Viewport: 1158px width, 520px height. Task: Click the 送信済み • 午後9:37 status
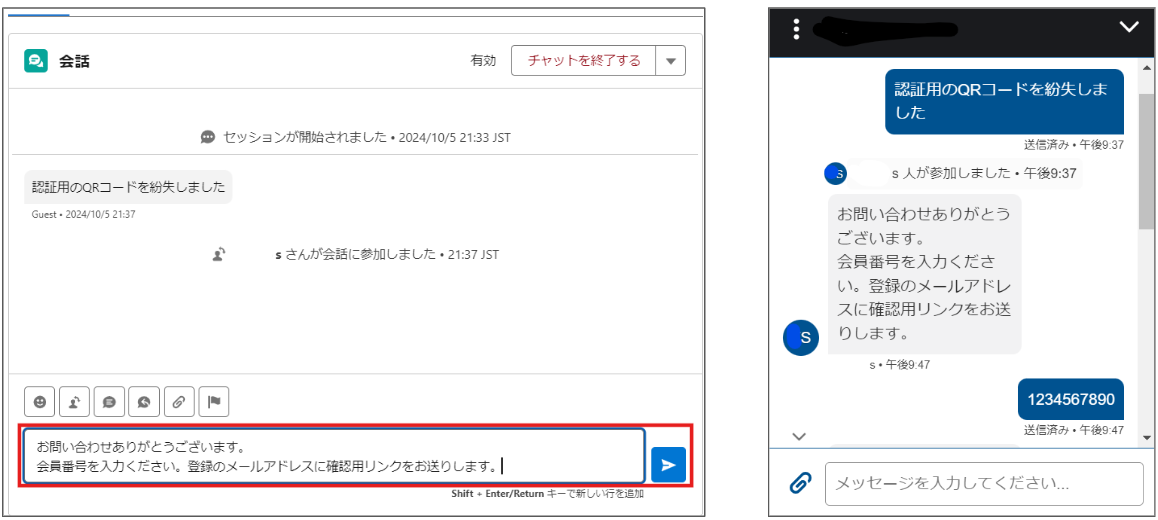point(1074,145)
